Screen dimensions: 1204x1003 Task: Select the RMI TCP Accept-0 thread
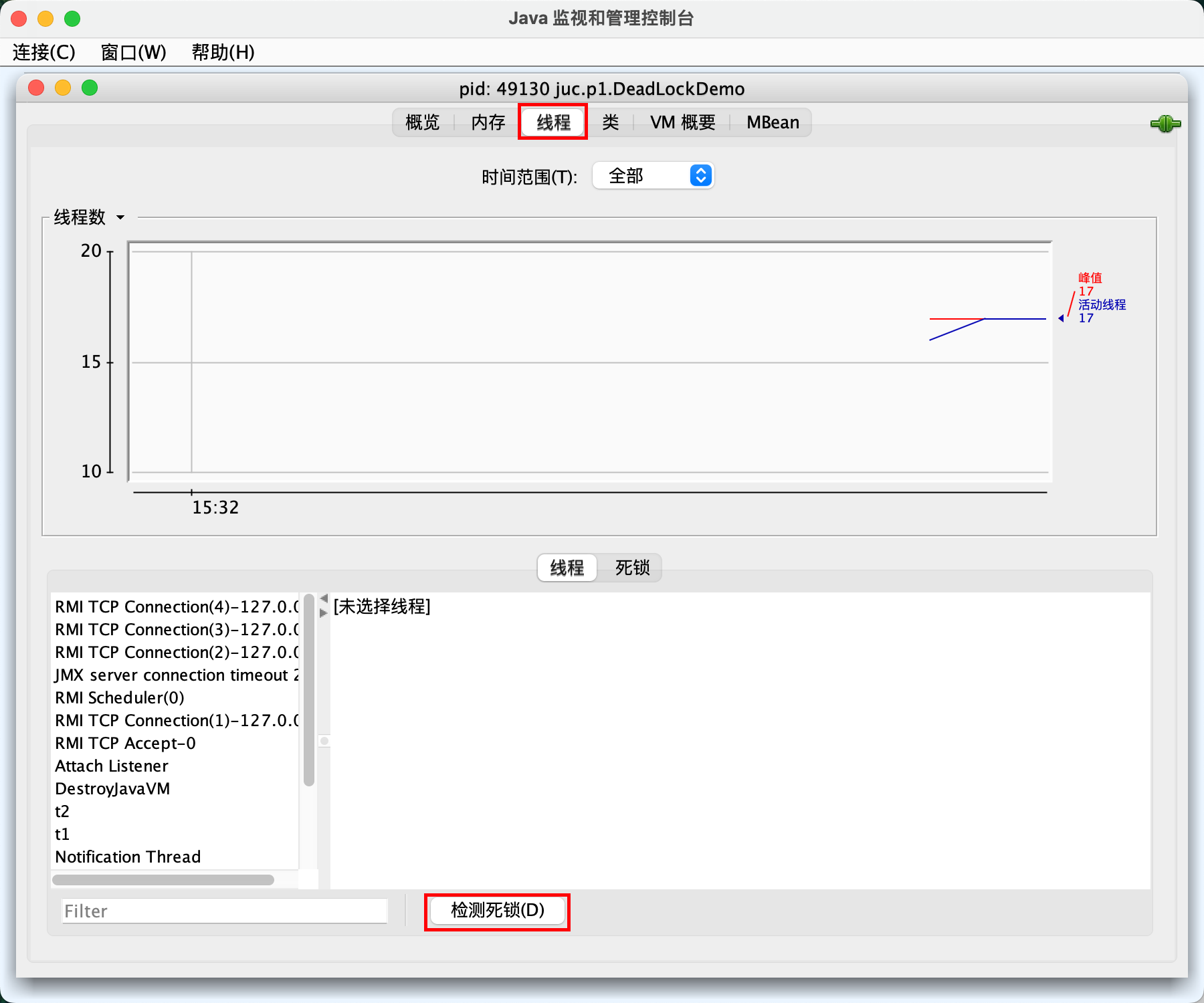click(x=175, y=743)
